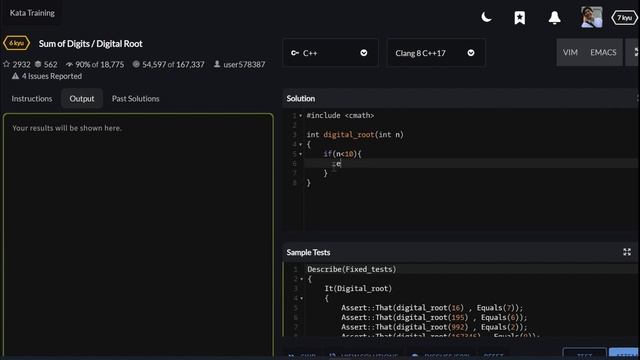Click the issues warning triangle icon

click(15, 76)
